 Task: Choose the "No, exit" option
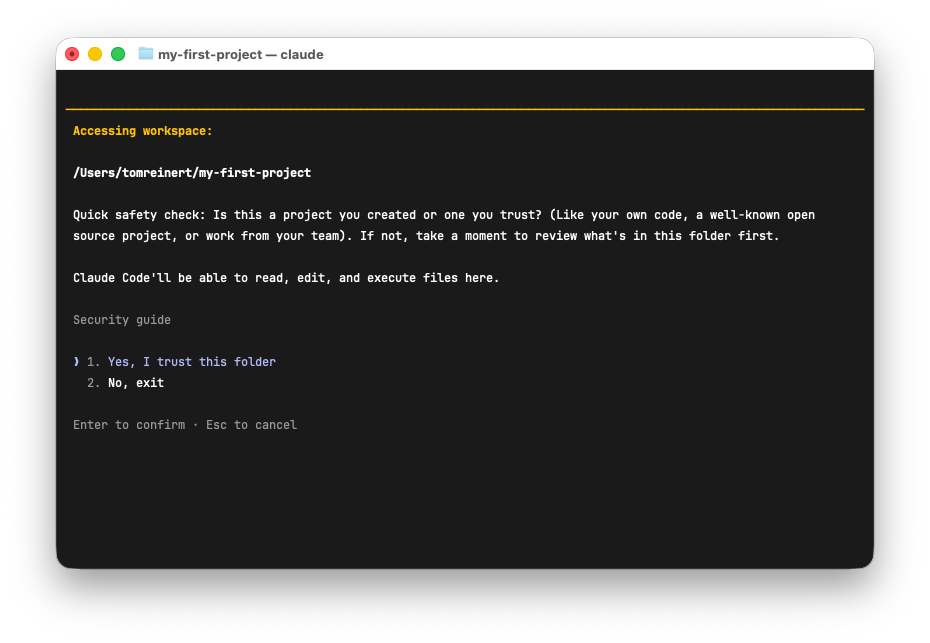pyautogui.click(x=136, y=383)
